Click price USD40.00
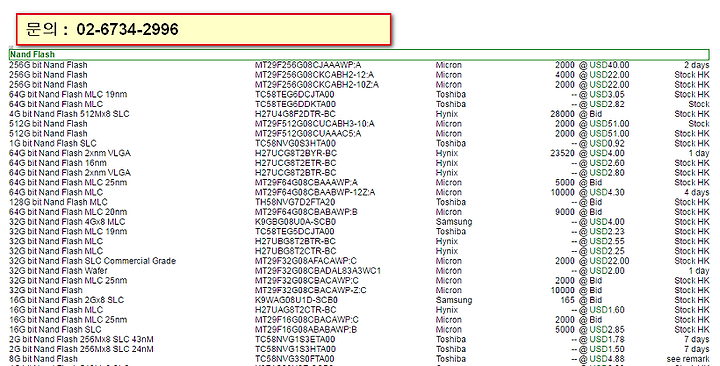720x366 pixels. pos(609,65)
